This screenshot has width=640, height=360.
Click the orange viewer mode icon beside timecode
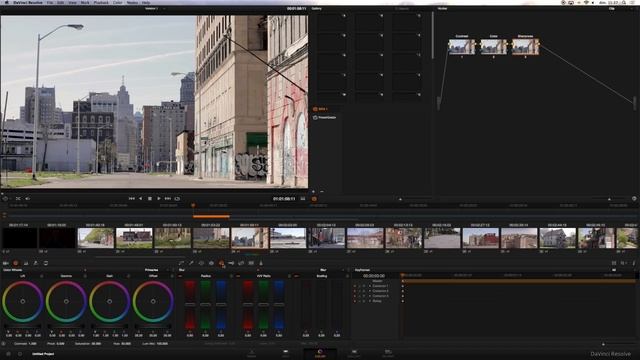coord(314,199)
